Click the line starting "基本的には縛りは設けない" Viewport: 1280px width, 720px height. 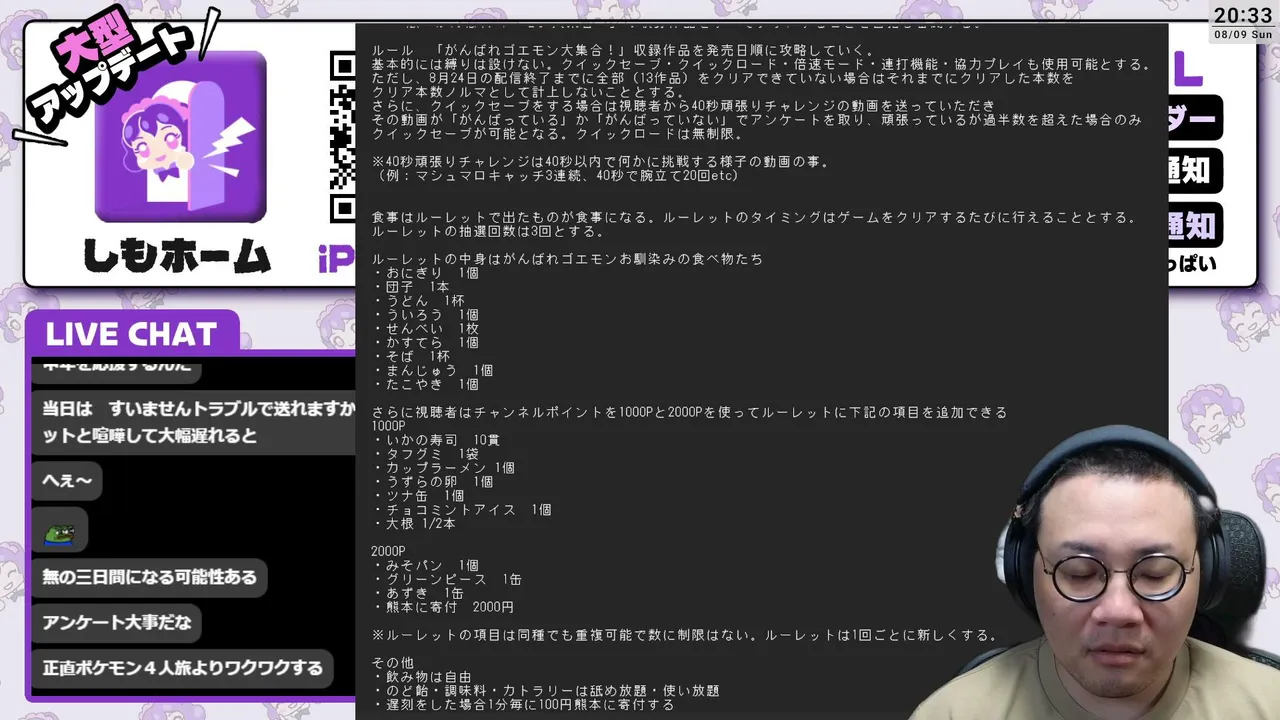762,65
